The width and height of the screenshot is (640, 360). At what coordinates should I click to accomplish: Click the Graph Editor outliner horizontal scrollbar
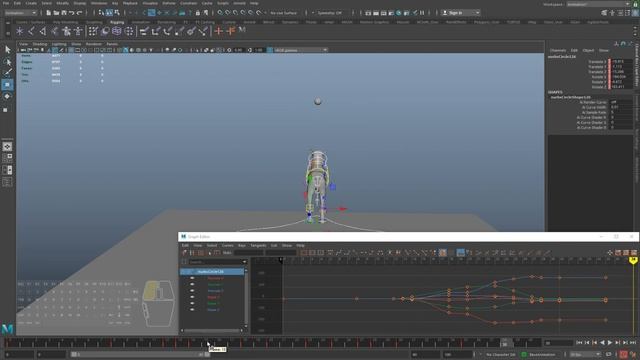tap(212, 330)
